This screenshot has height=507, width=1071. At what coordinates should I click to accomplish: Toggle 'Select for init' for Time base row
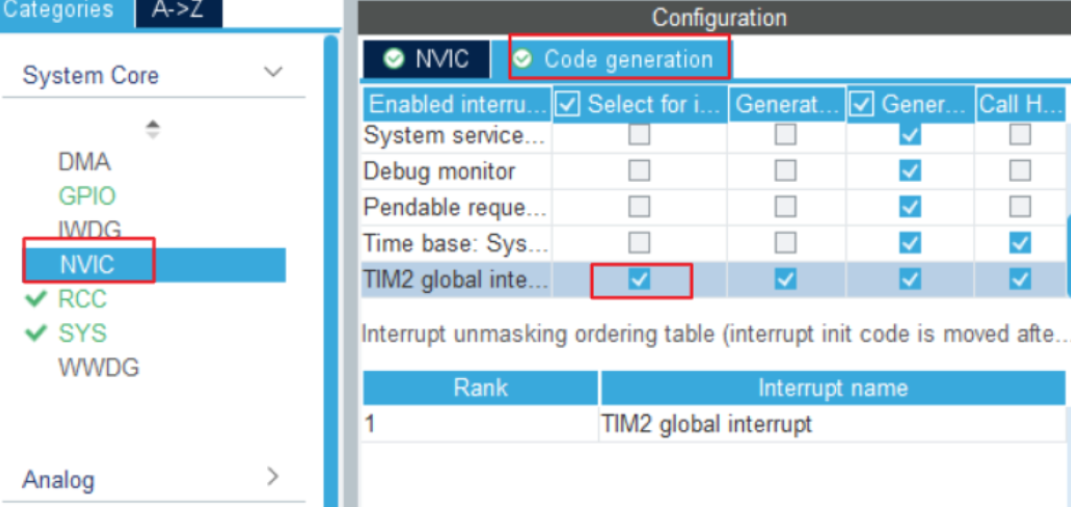coord(639,241)
